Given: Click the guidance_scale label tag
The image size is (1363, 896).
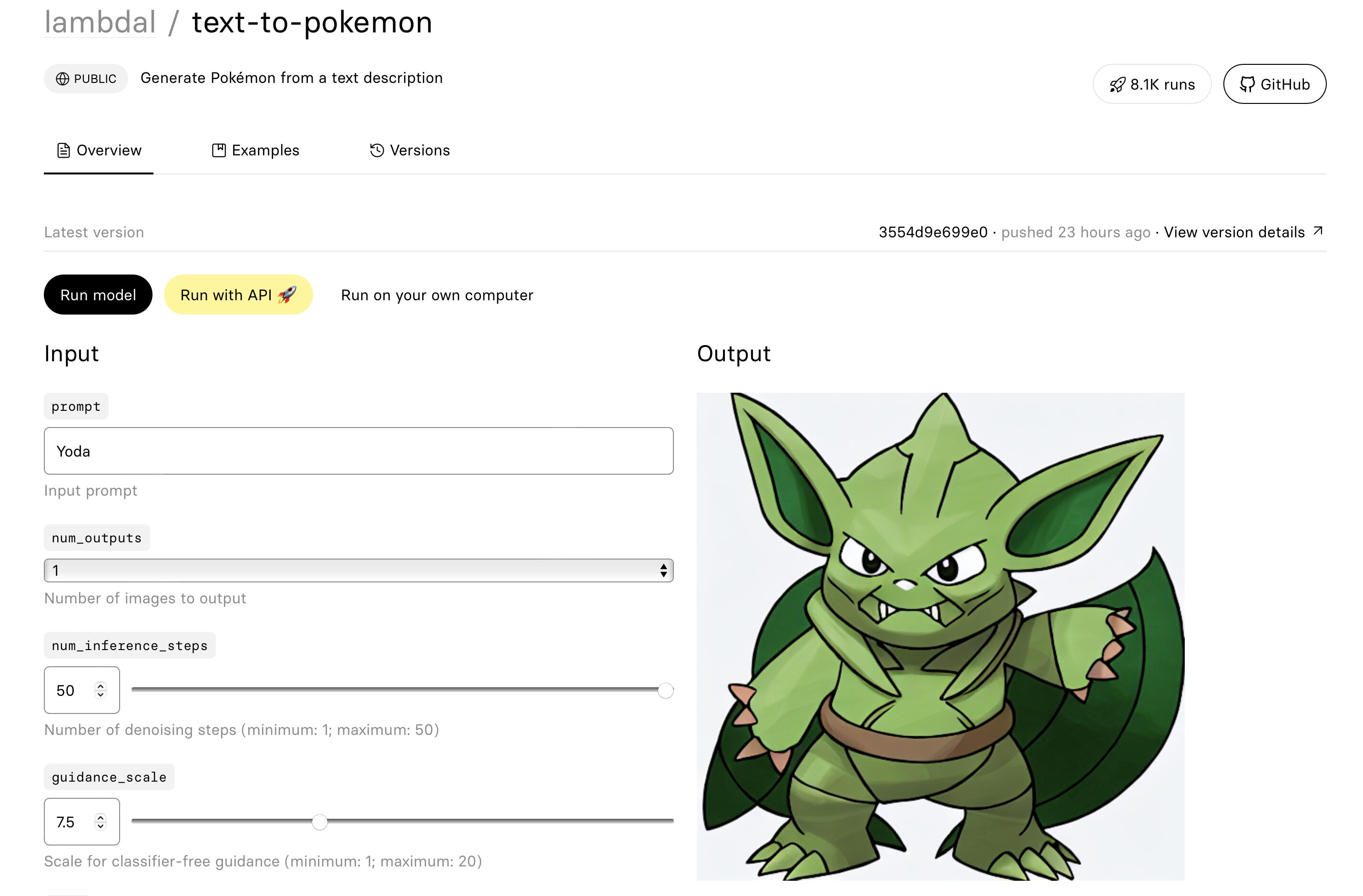Looking at the screenshot, I should point(109,777).
